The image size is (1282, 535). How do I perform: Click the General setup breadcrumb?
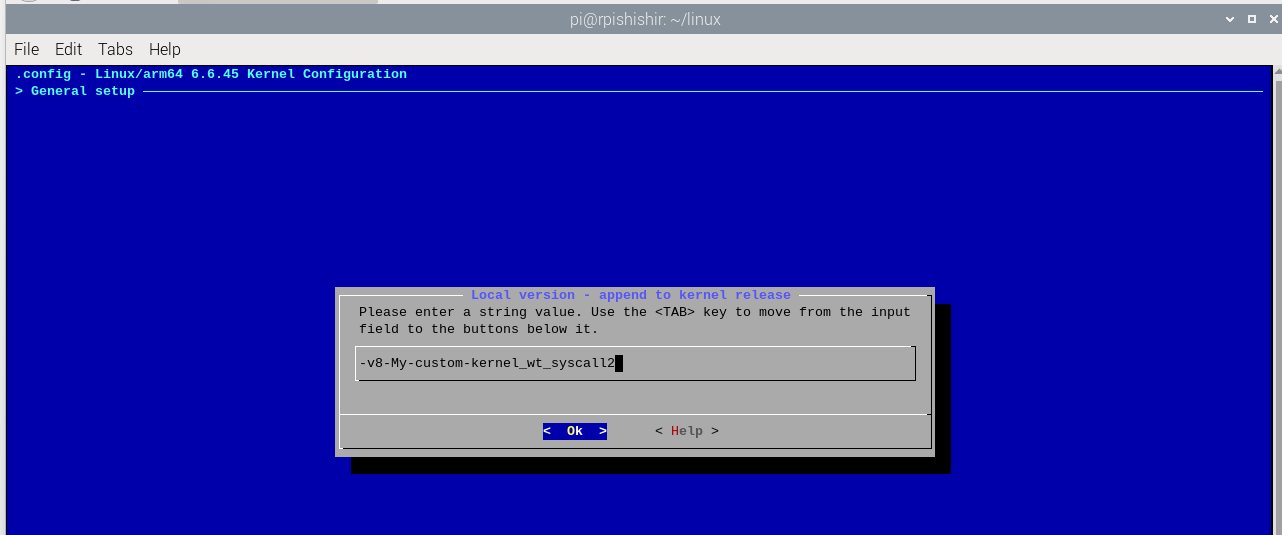tap(82, 91)
